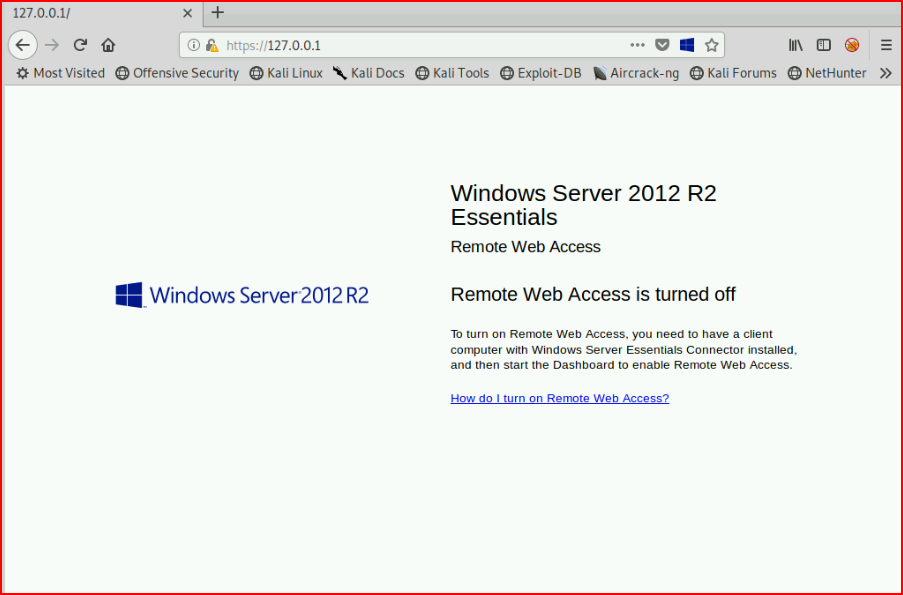Open the Offensive Security bookmark
Screen dimensions: 903x595
[177, 73]
